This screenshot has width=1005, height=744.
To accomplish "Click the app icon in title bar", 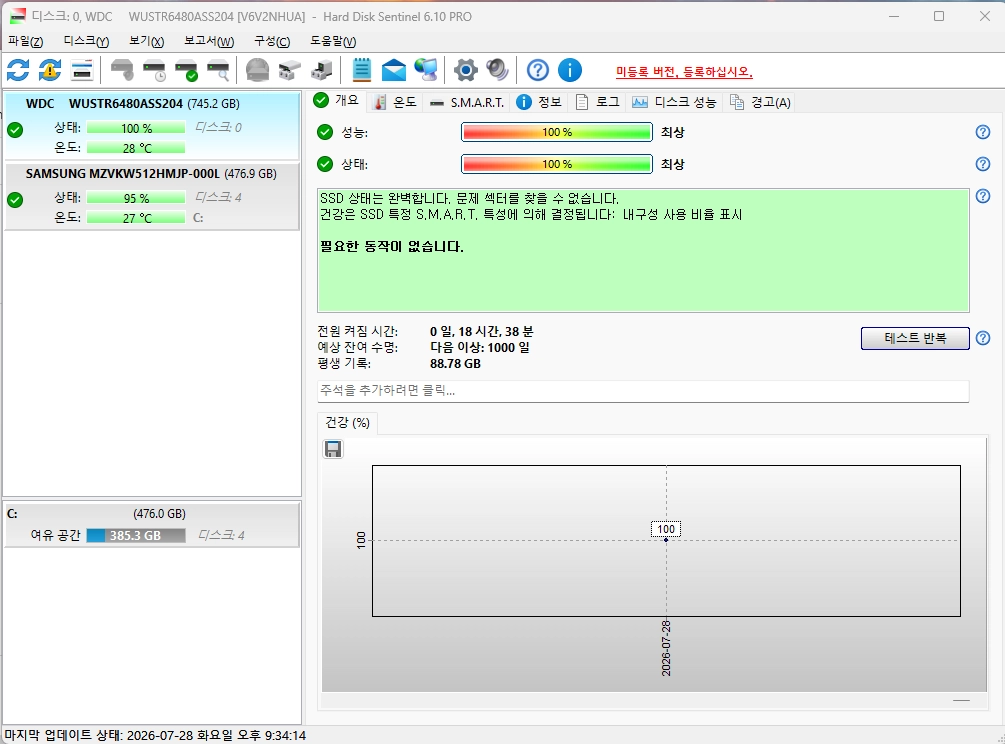I will coord(17,16).
